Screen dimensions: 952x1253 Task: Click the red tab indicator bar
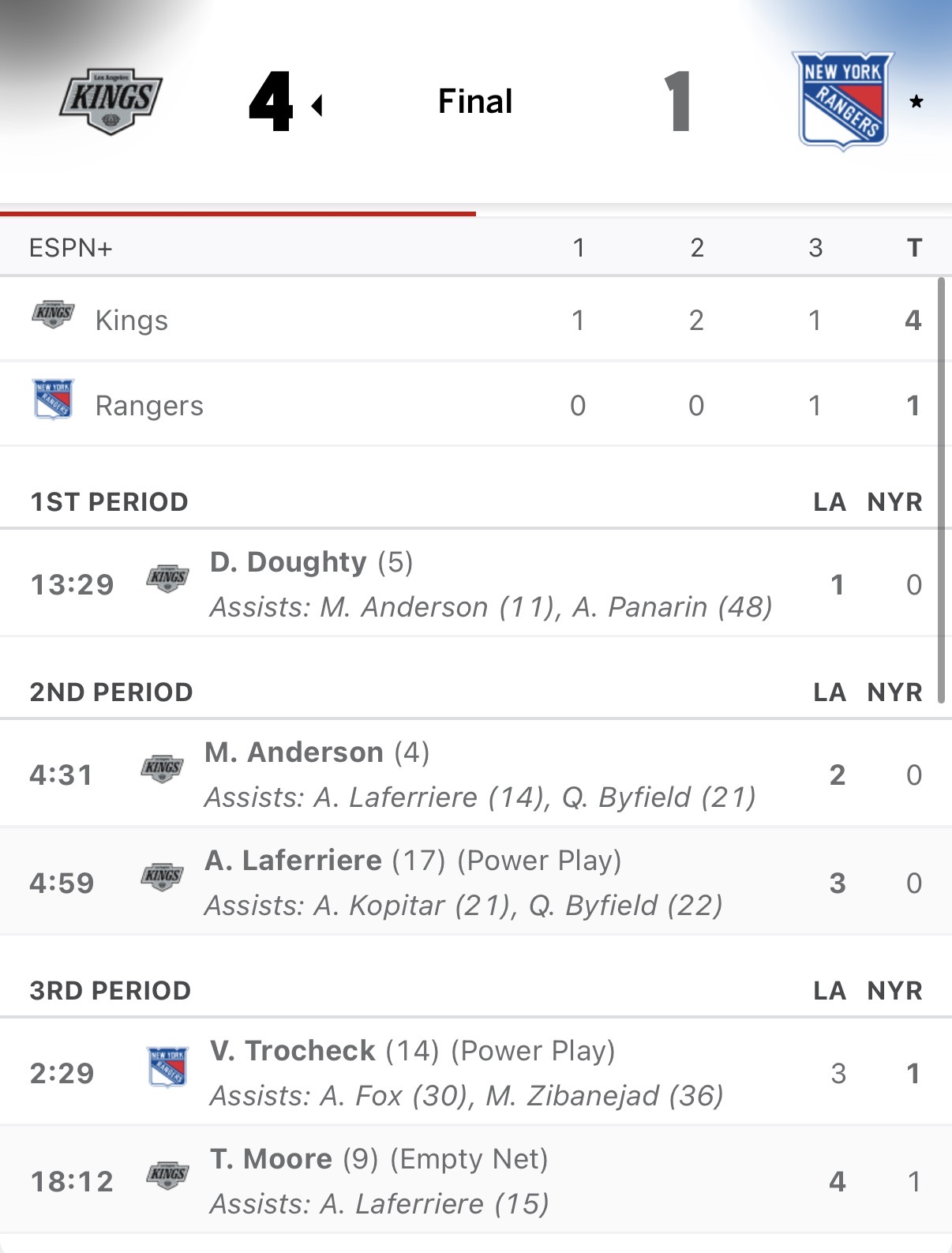click(238, 213)
